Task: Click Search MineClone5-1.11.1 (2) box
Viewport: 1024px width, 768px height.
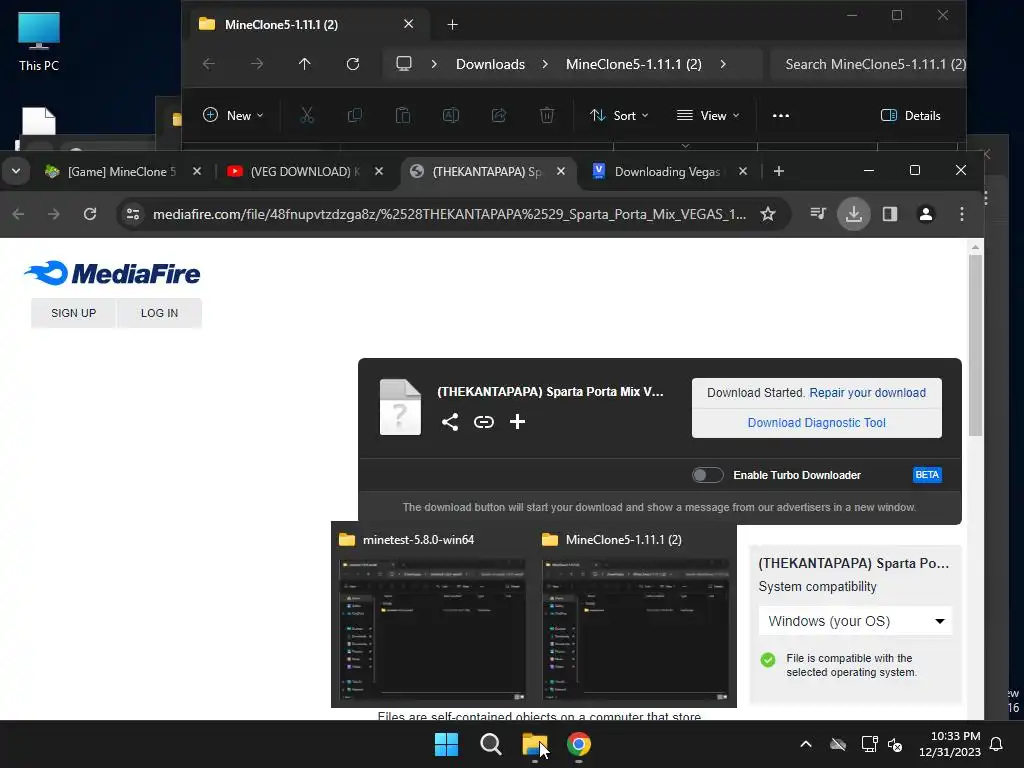Action: [x=867, y=64]
